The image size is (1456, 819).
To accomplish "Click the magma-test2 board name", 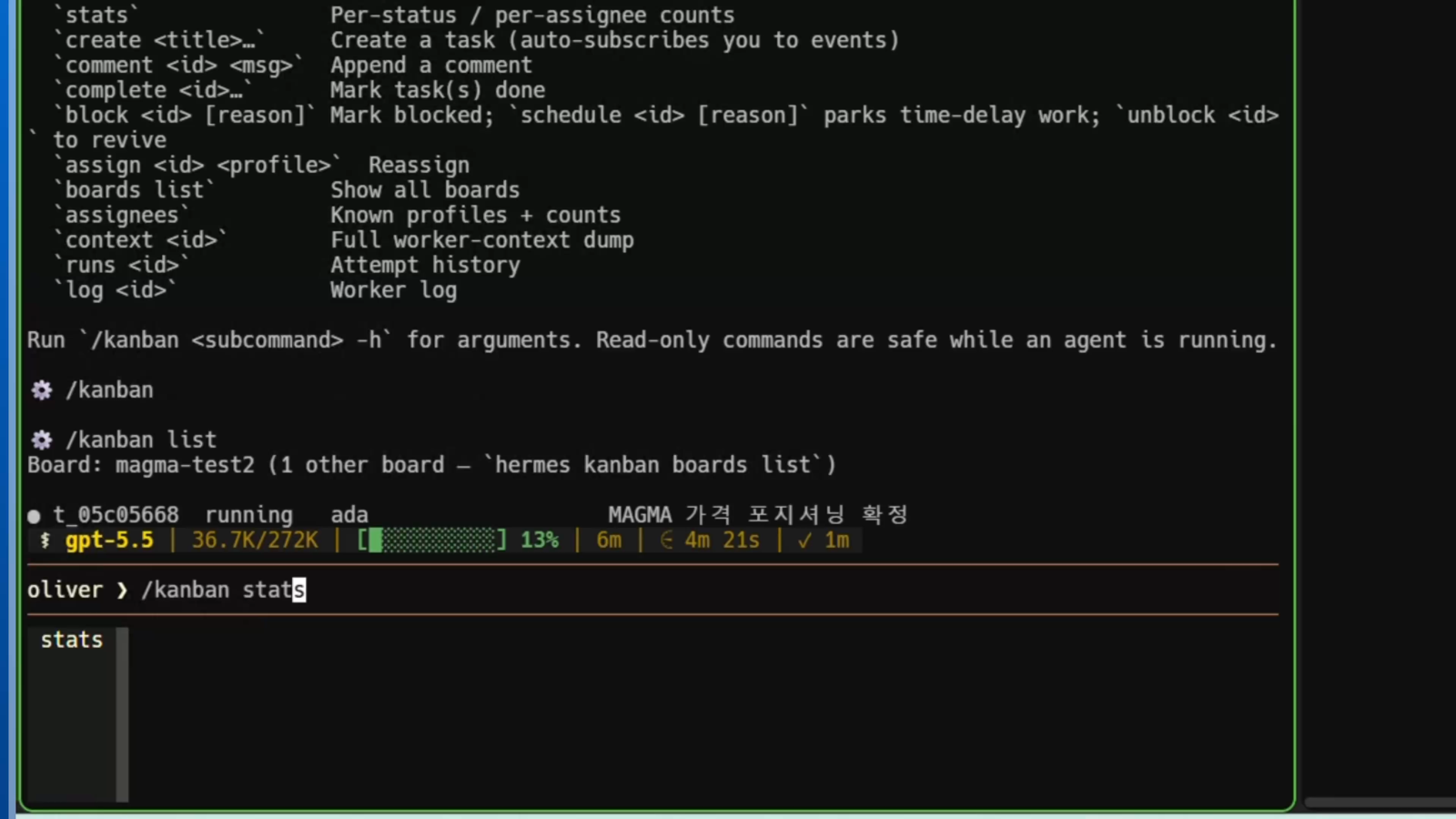I will point(186,465).
